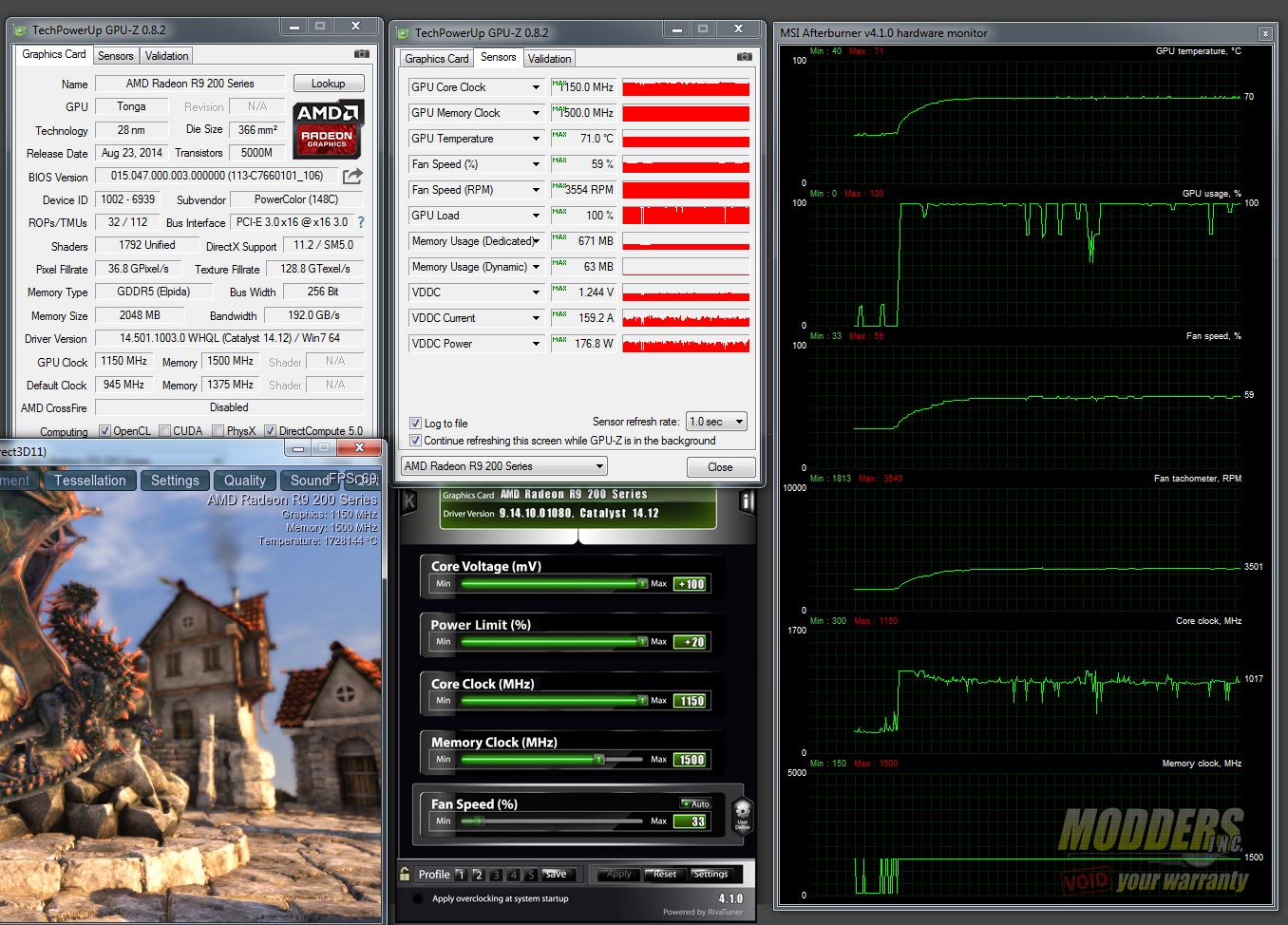The width and height of the screenshot is (1288, 925).
Task: Toggle the OpenCL checkbox
Action: point(104,431)
